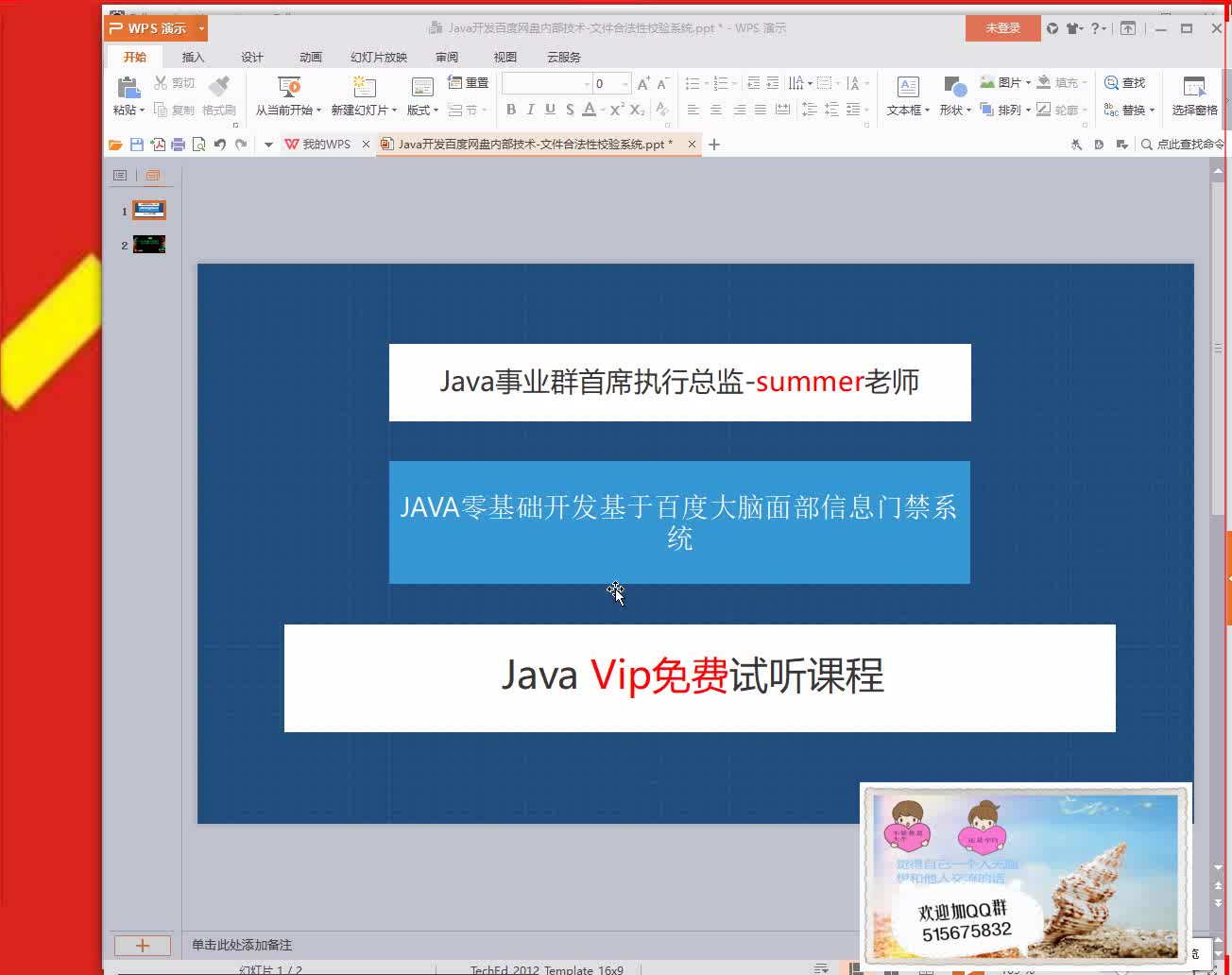
Task: Center align text
Action: pos(716,110)
